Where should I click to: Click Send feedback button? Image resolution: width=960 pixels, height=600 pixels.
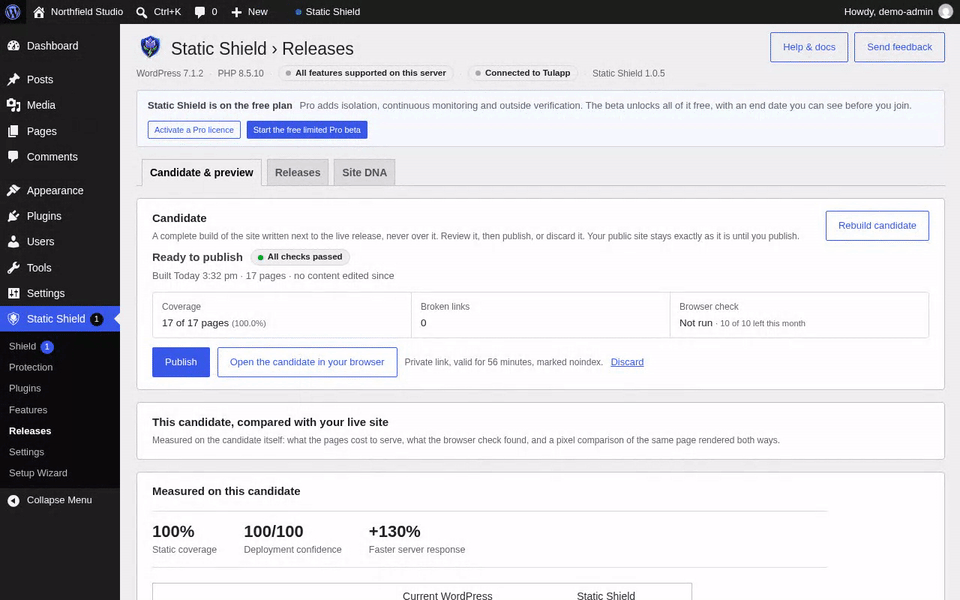(x=899, y=47)
